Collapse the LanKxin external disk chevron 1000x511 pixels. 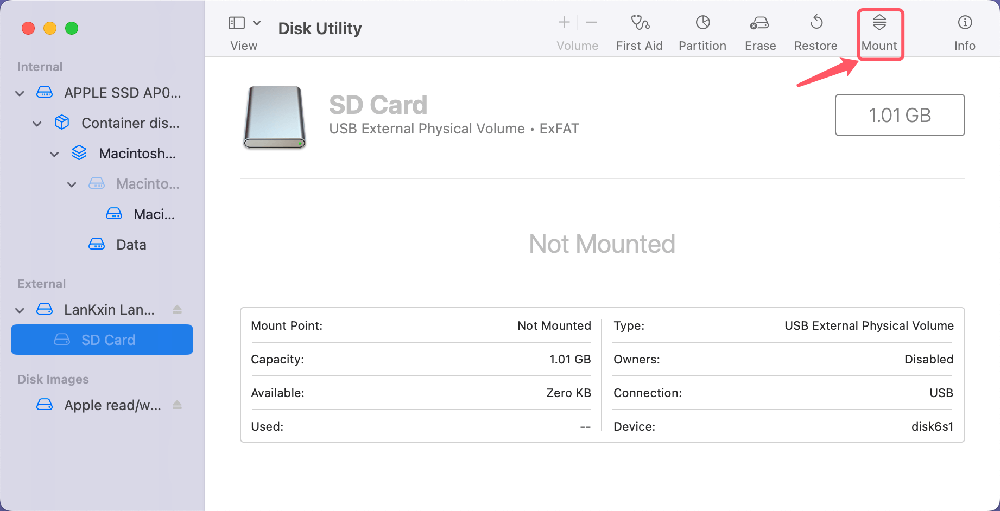pos(20,310)
